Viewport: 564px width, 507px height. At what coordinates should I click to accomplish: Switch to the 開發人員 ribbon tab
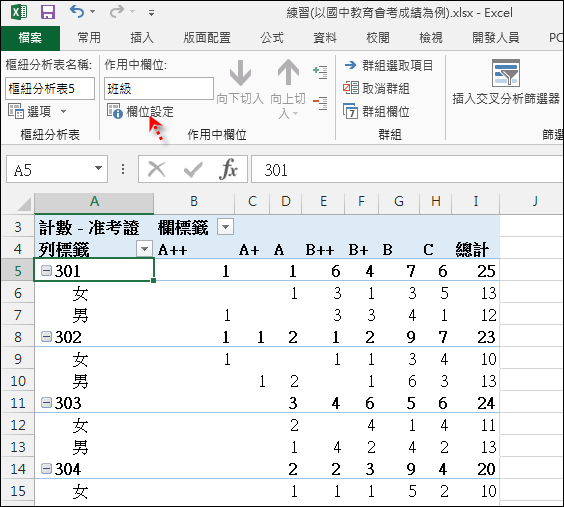pos(496,38)
